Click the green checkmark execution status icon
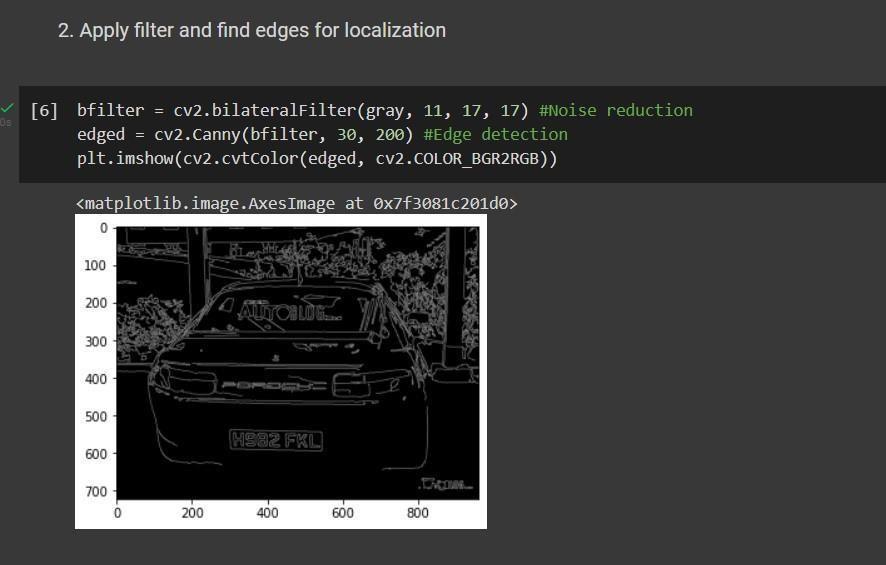 click(7, 107)
